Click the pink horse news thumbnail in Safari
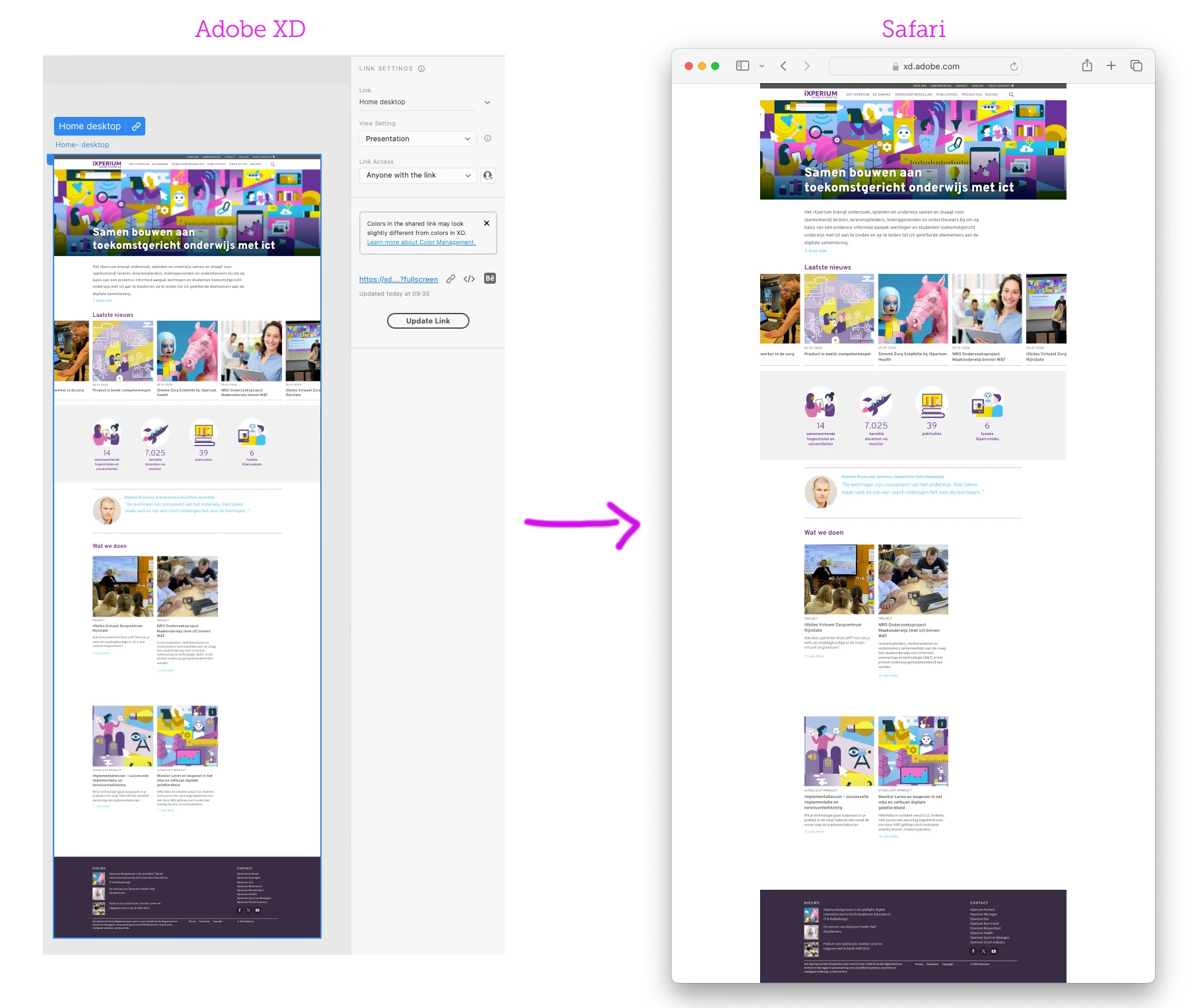 tap(913, 308)
